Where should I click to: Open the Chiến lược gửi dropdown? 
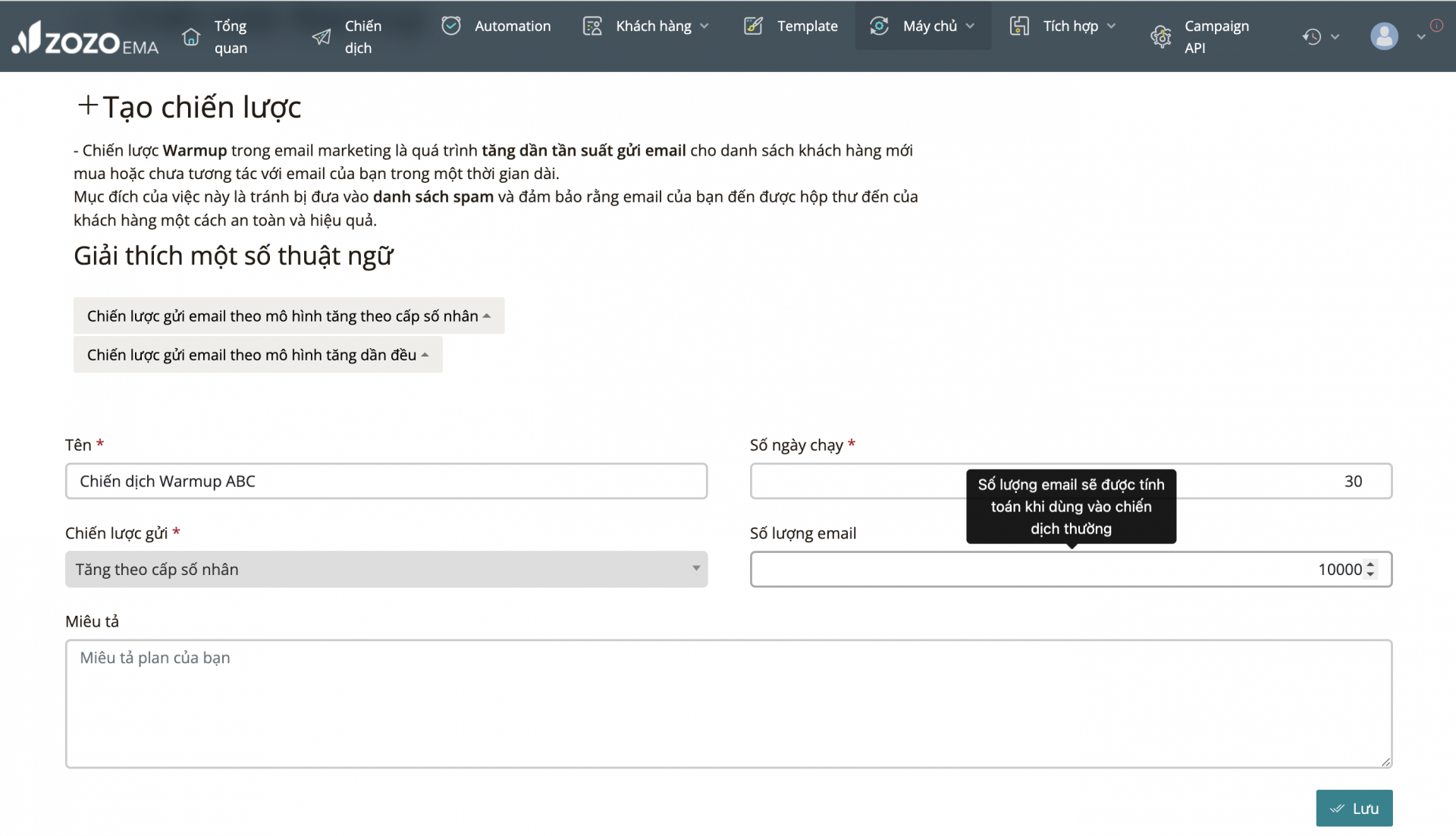coord(386,569)
